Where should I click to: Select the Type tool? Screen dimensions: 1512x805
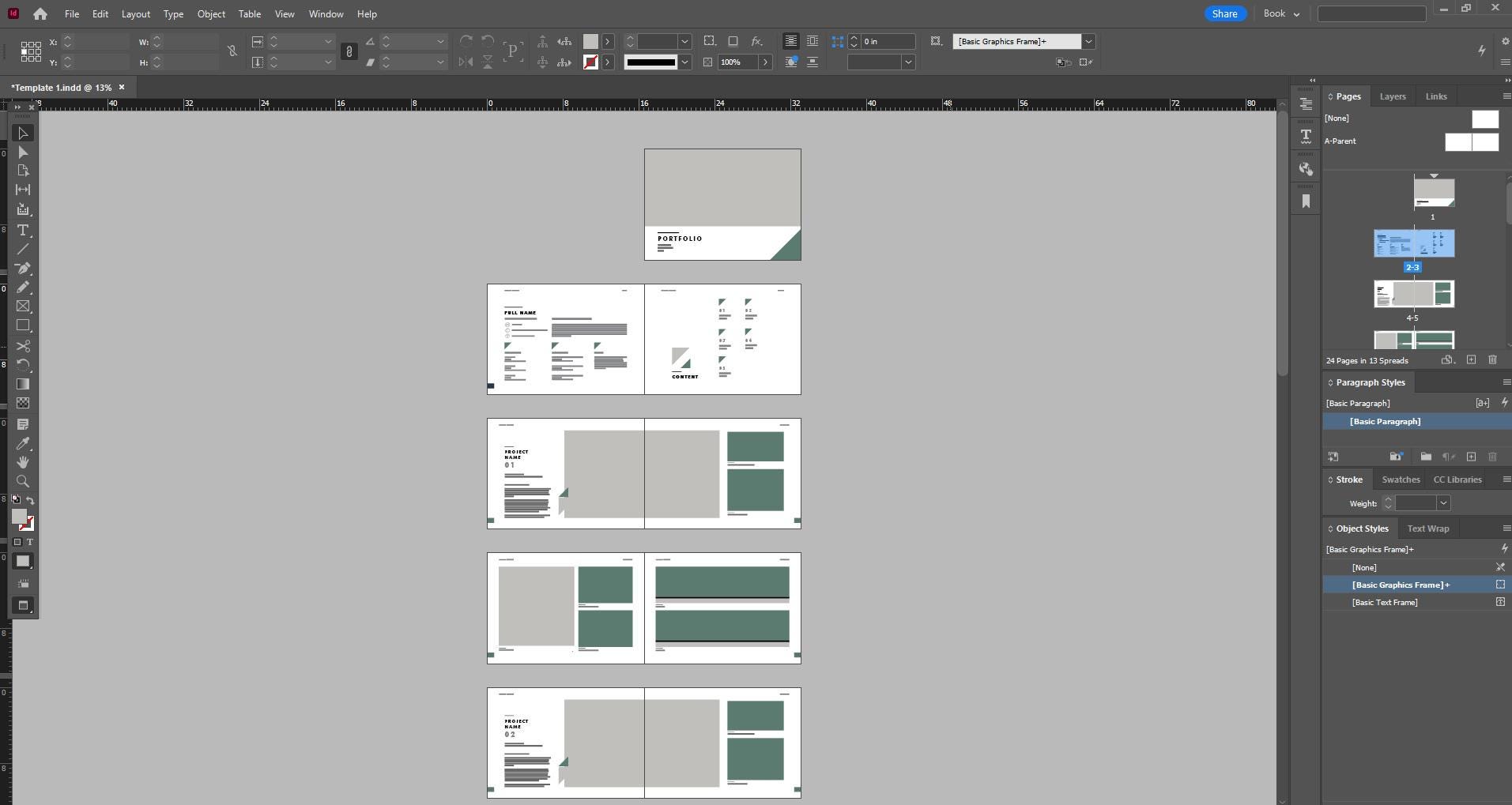coord(23,231)
